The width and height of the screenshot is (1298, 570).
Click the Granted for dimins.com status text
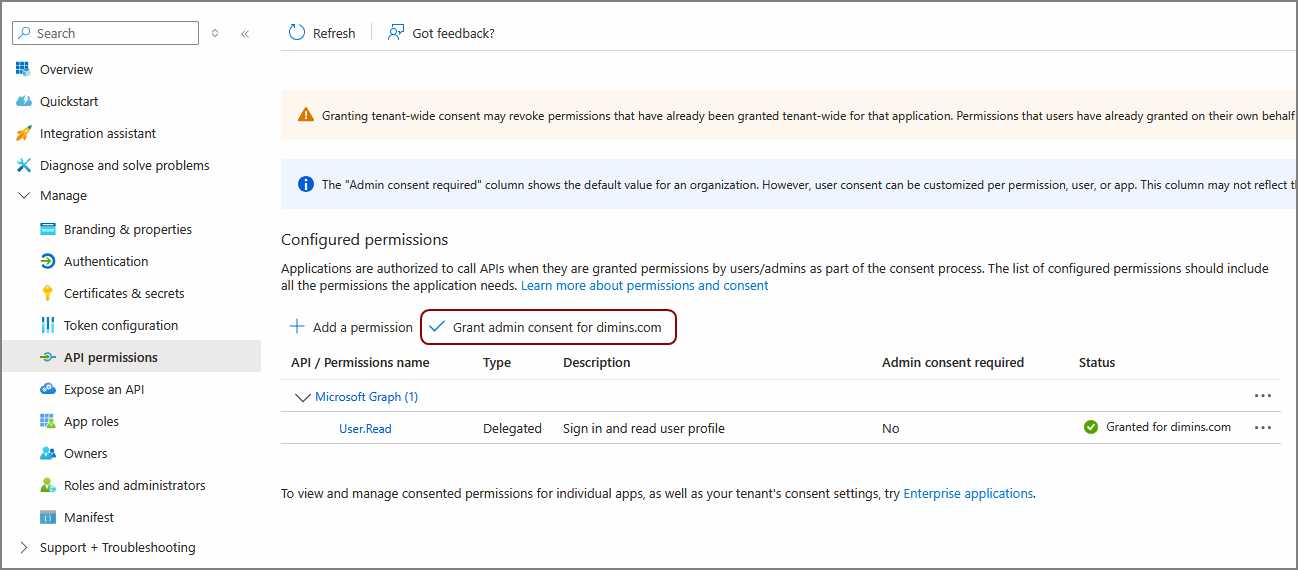click(1168, 427)
